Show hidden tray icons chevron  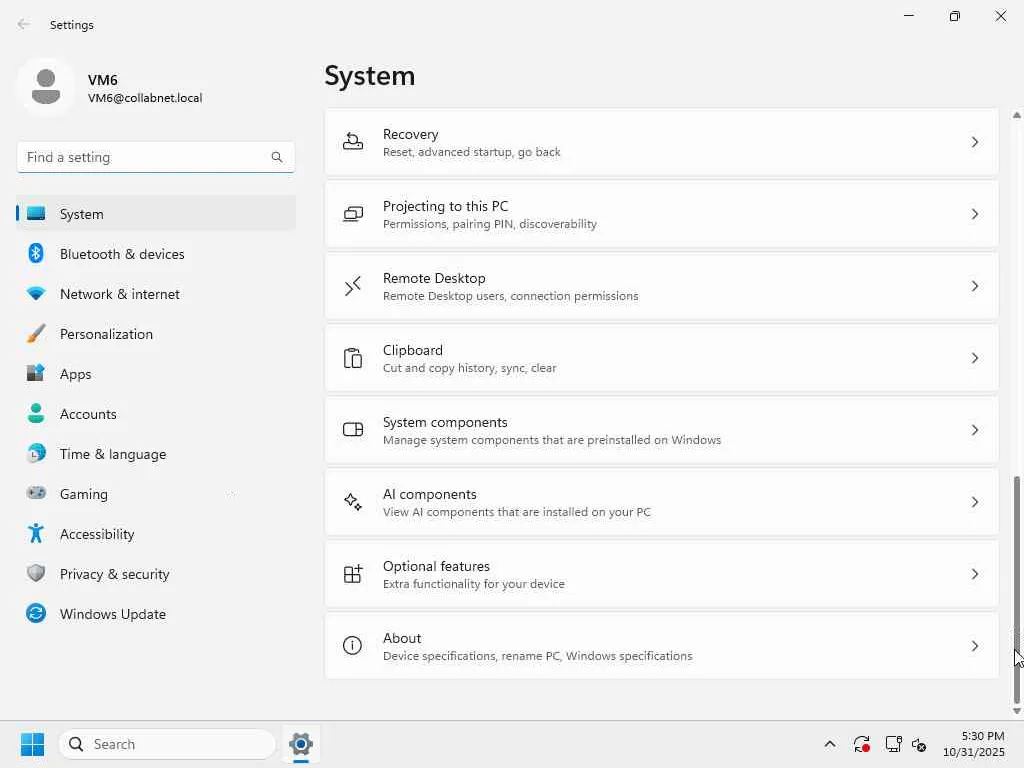830,744
